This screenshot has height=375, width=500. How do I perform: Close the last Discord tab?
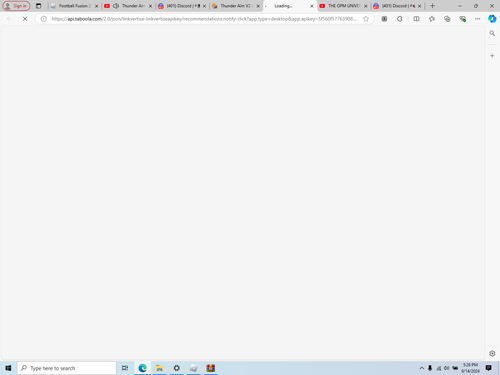tap(420, 6)
